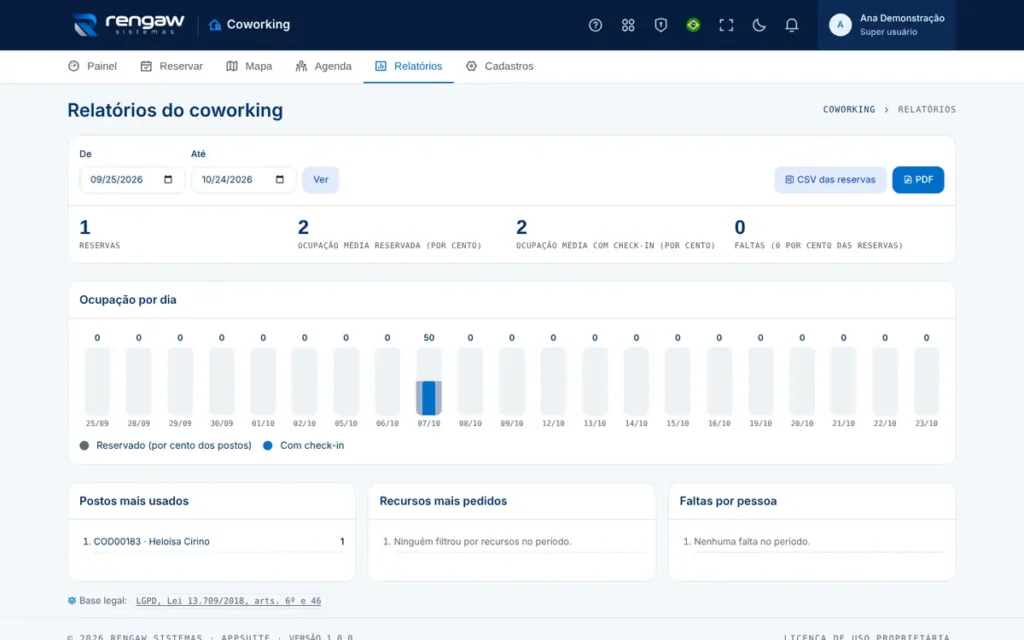Open calendar picker for De date
Image resolution: width=1024 pixels, height=640 pixels.
[168, 180]
